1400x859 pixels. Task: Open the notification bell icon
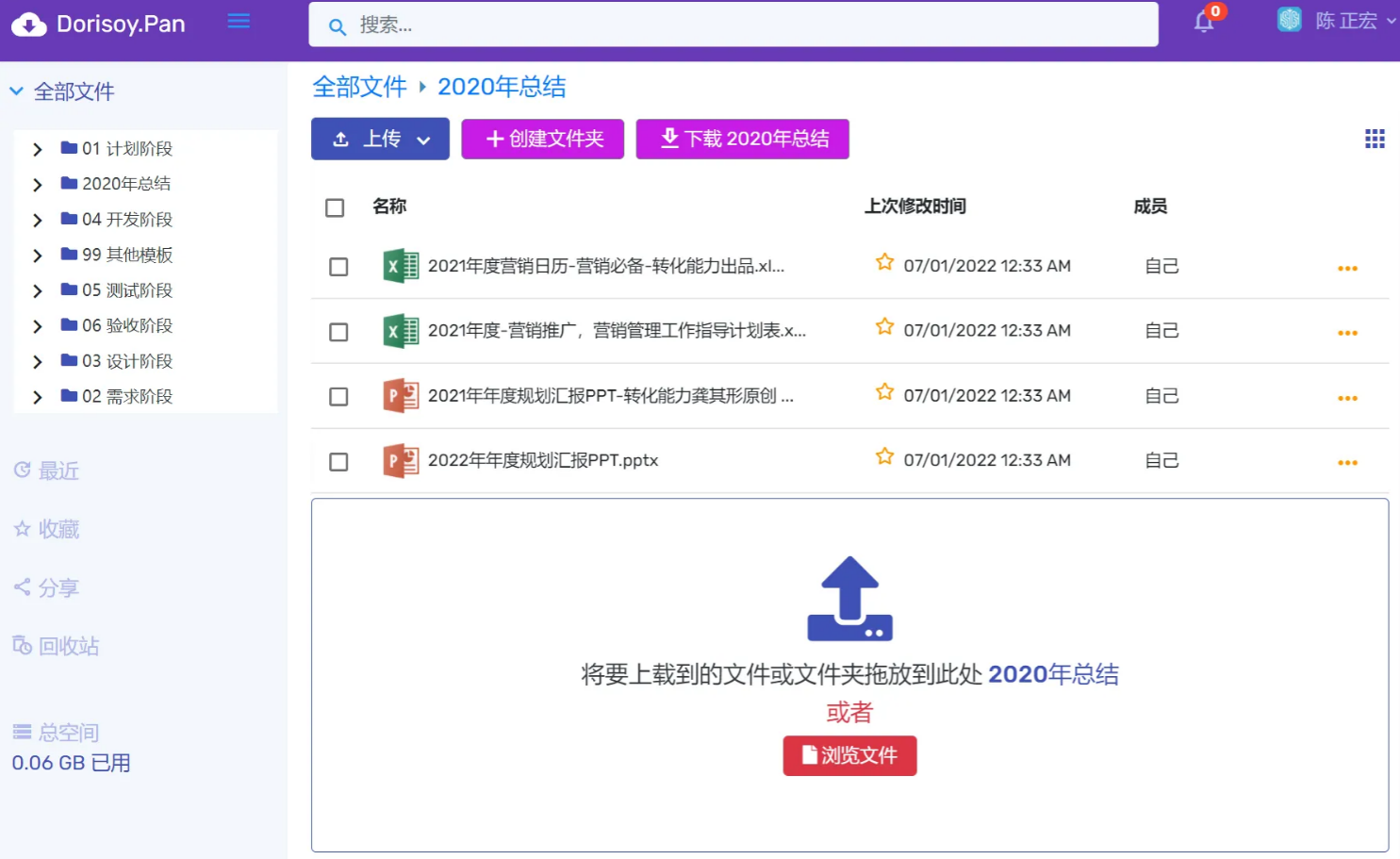(1204, 22)
